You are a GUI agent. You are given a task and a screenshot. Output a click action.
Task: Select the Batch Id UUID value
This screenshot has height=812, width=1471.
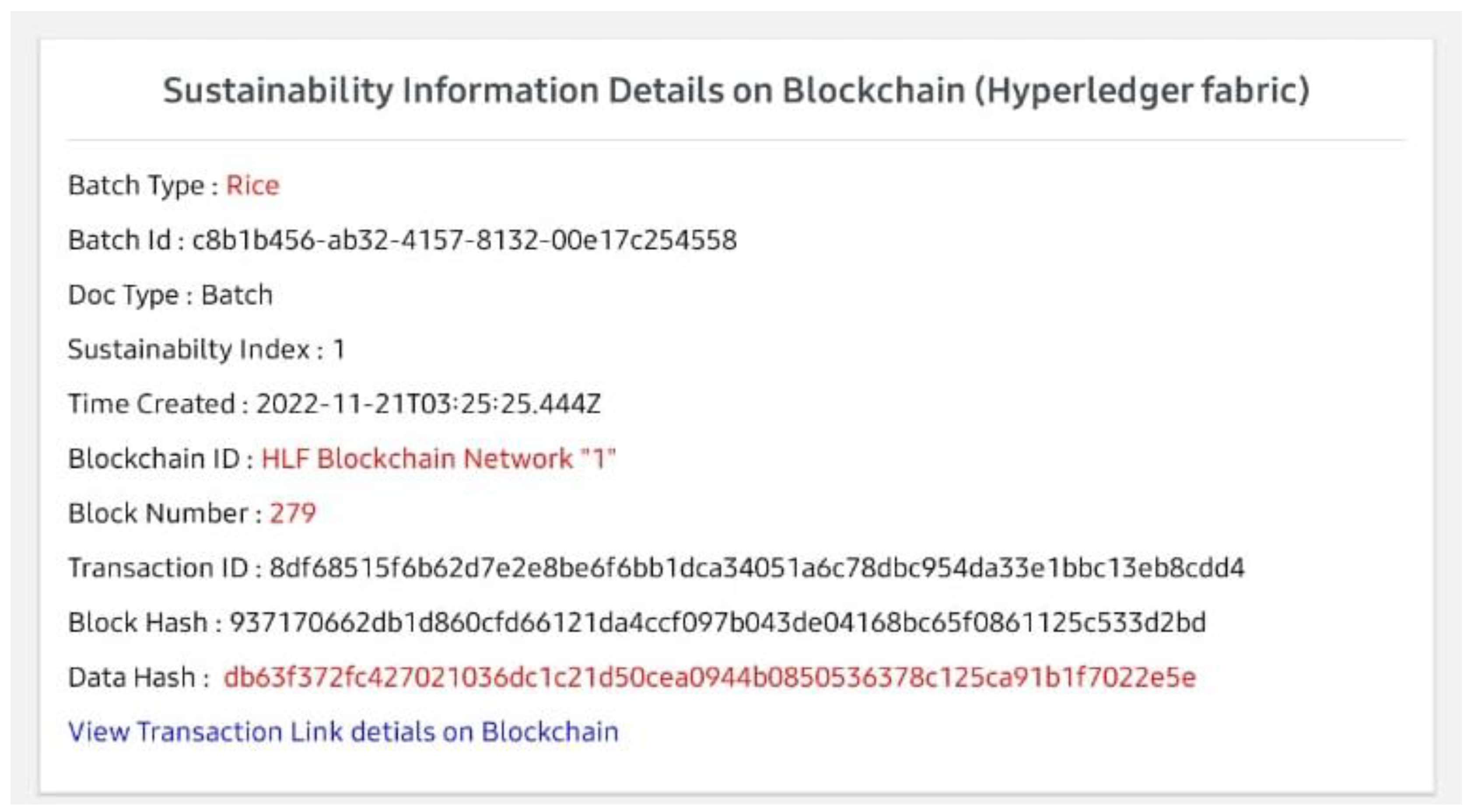[464, 240]
